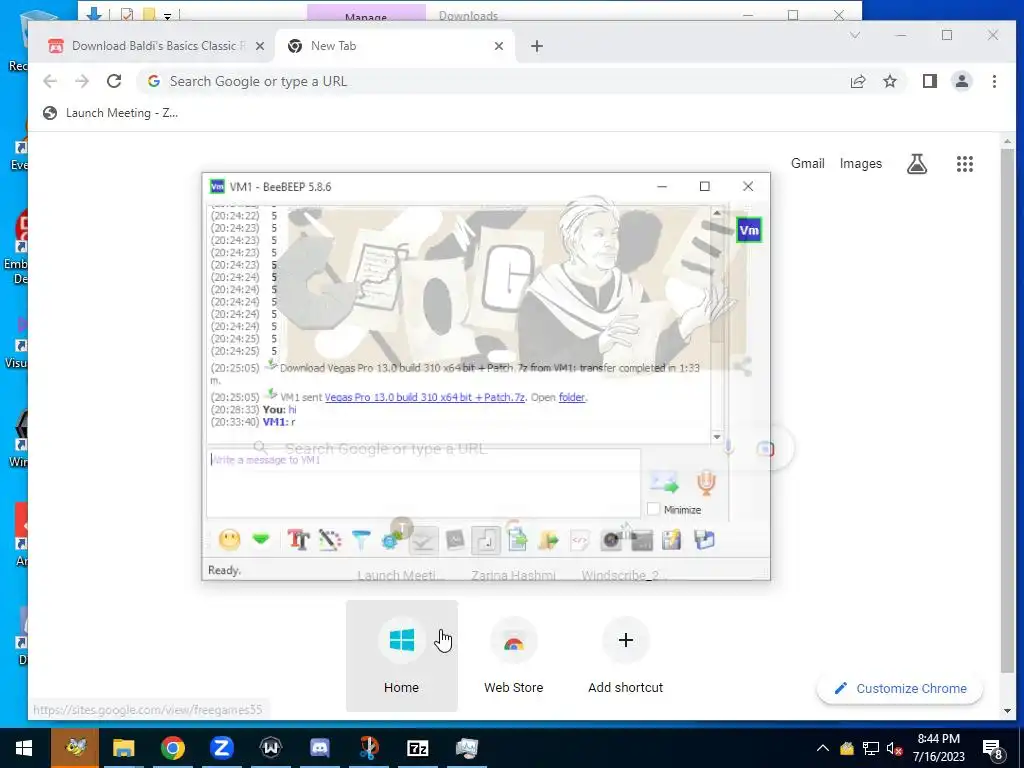Screen dimensions: 1024x768
Task: Click the blue gear icon in the chat toolbar
Action: point(392,540)
